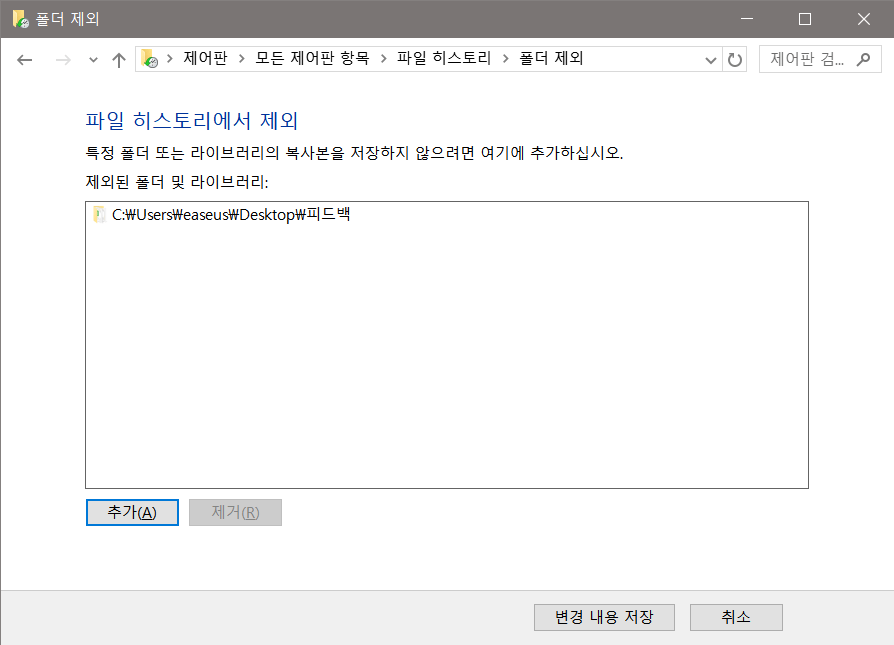Click the up one level arrow
Viewport: 894px width, 645px height.
(117, 59)
